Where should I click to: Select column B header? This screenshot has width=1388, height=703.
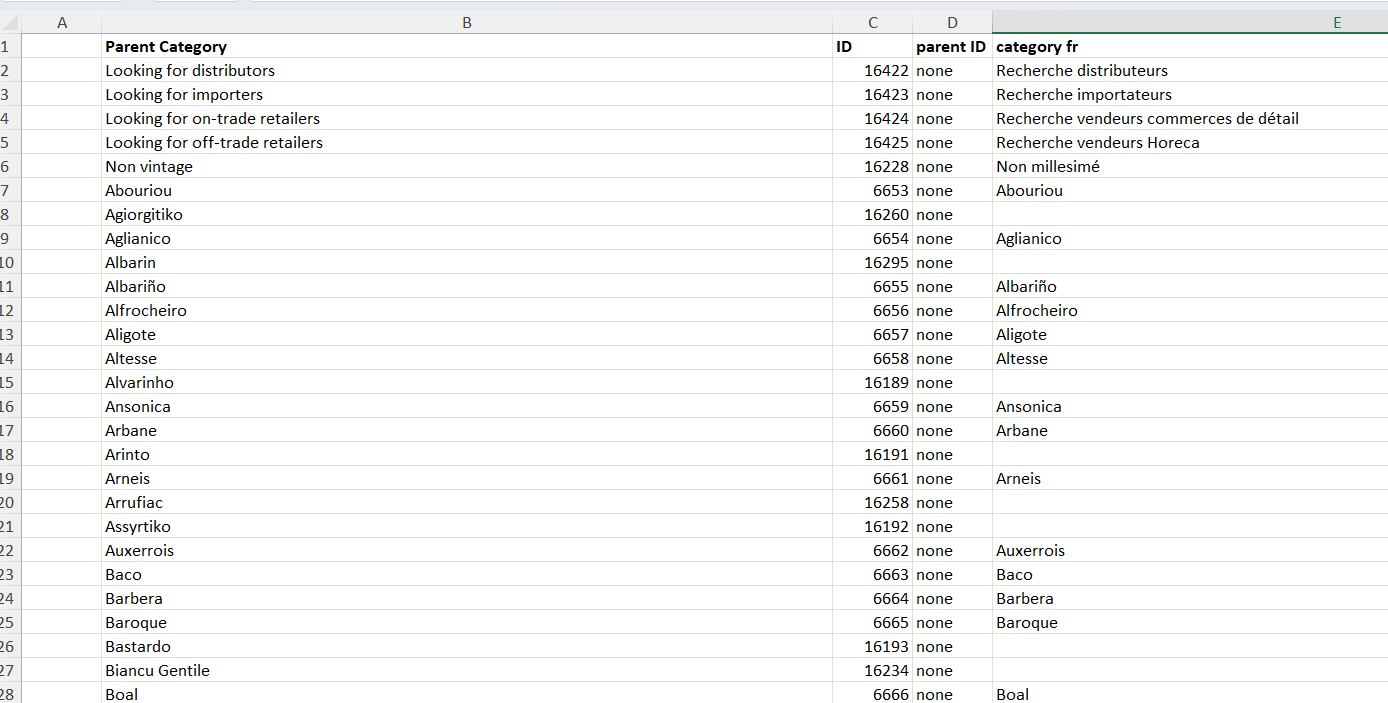click(x=466, y=22)
